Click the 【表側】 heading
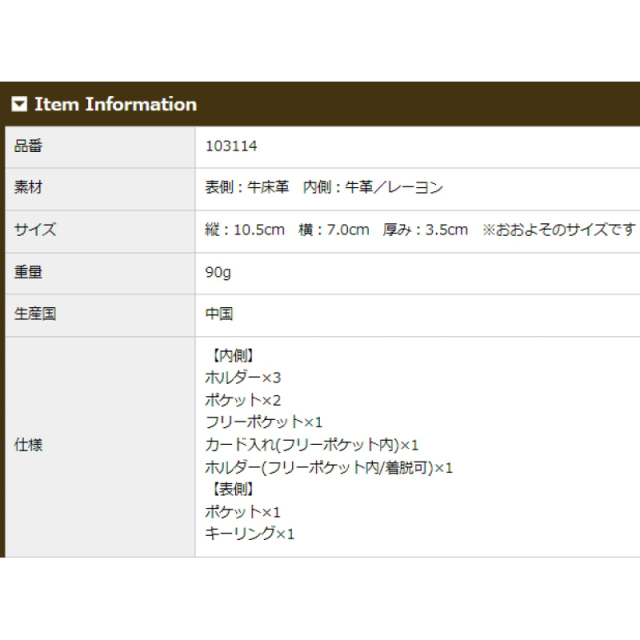Image resolution: width=640 pixels, height=640 pixels. click(x=233, y=489)
